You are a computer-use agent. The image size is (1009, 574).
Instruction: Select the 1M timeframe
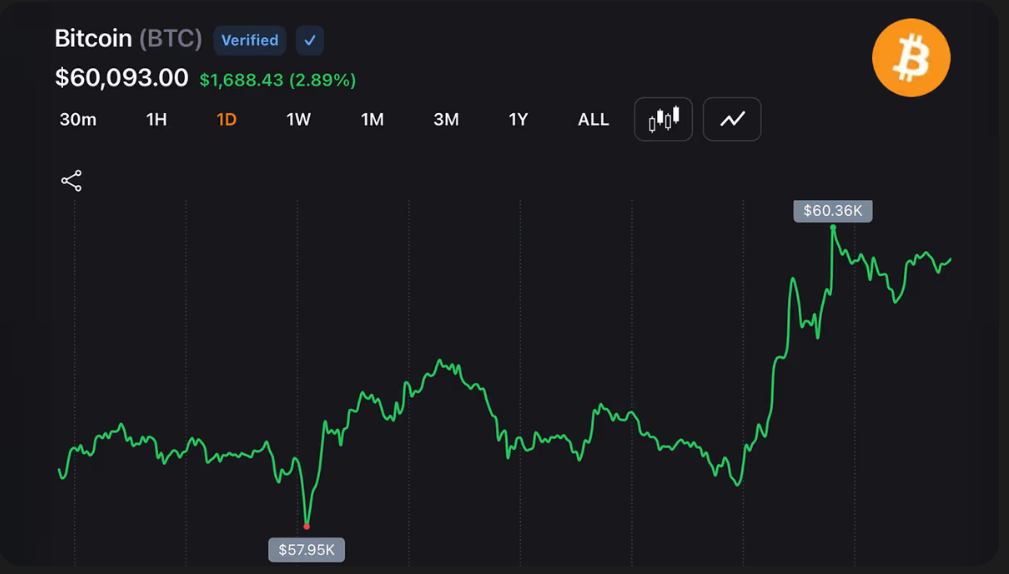tap(372, 120)
